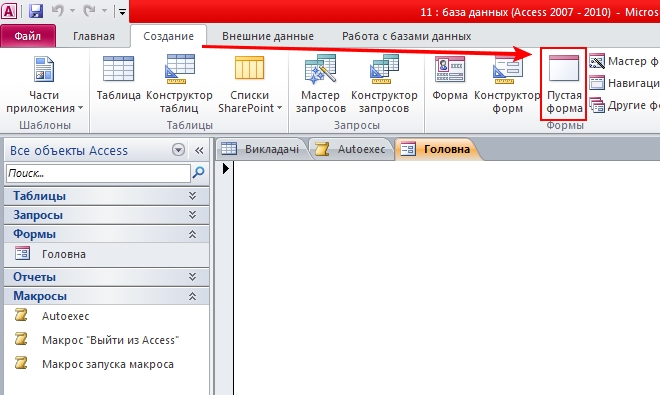Create a new Форма
The width and height of the screenshot is (660, 395).
coord(450,78)
